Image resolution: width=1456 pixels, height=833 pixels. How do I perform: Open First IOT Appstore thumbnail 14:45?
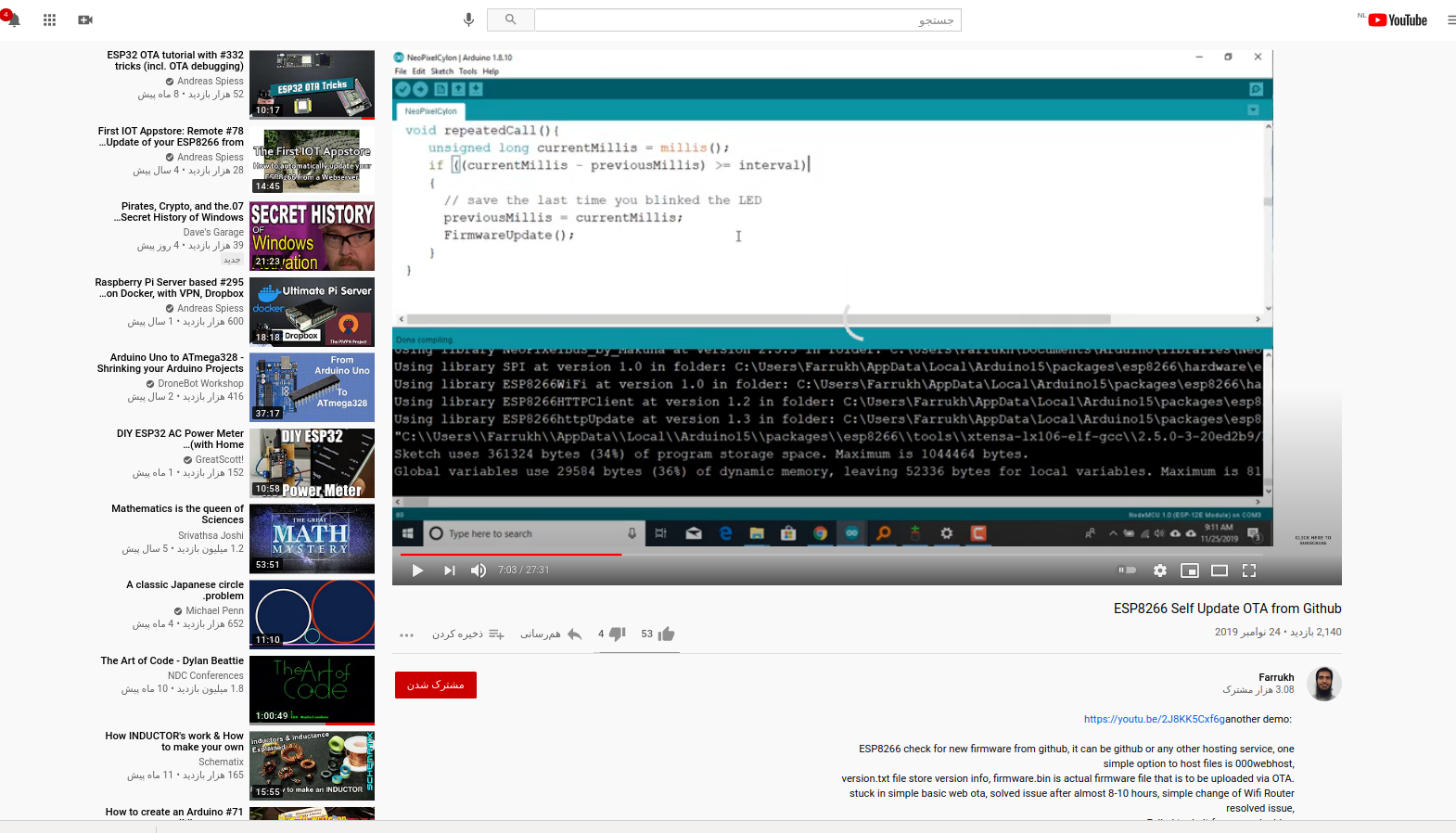(312, 160)
